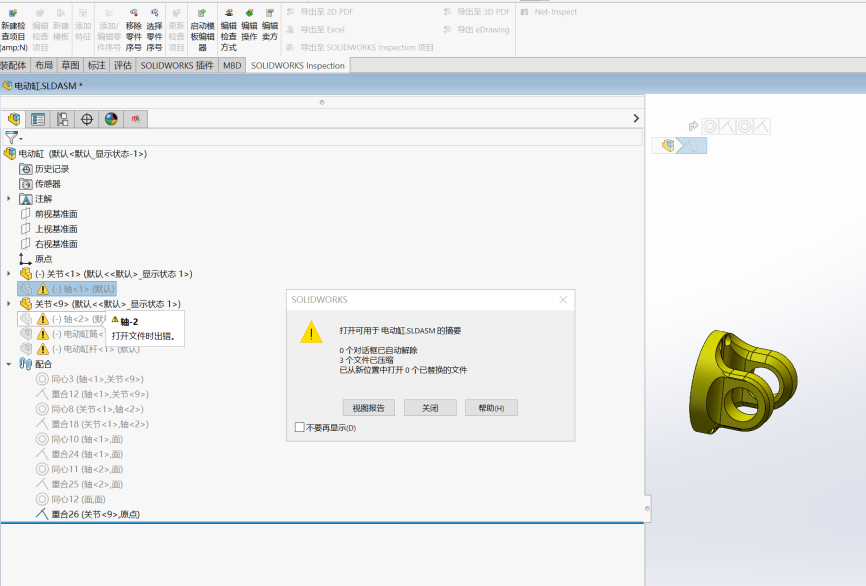Select 上视基准面 plane
The image size is (866, 586).
tap(49, 229)
